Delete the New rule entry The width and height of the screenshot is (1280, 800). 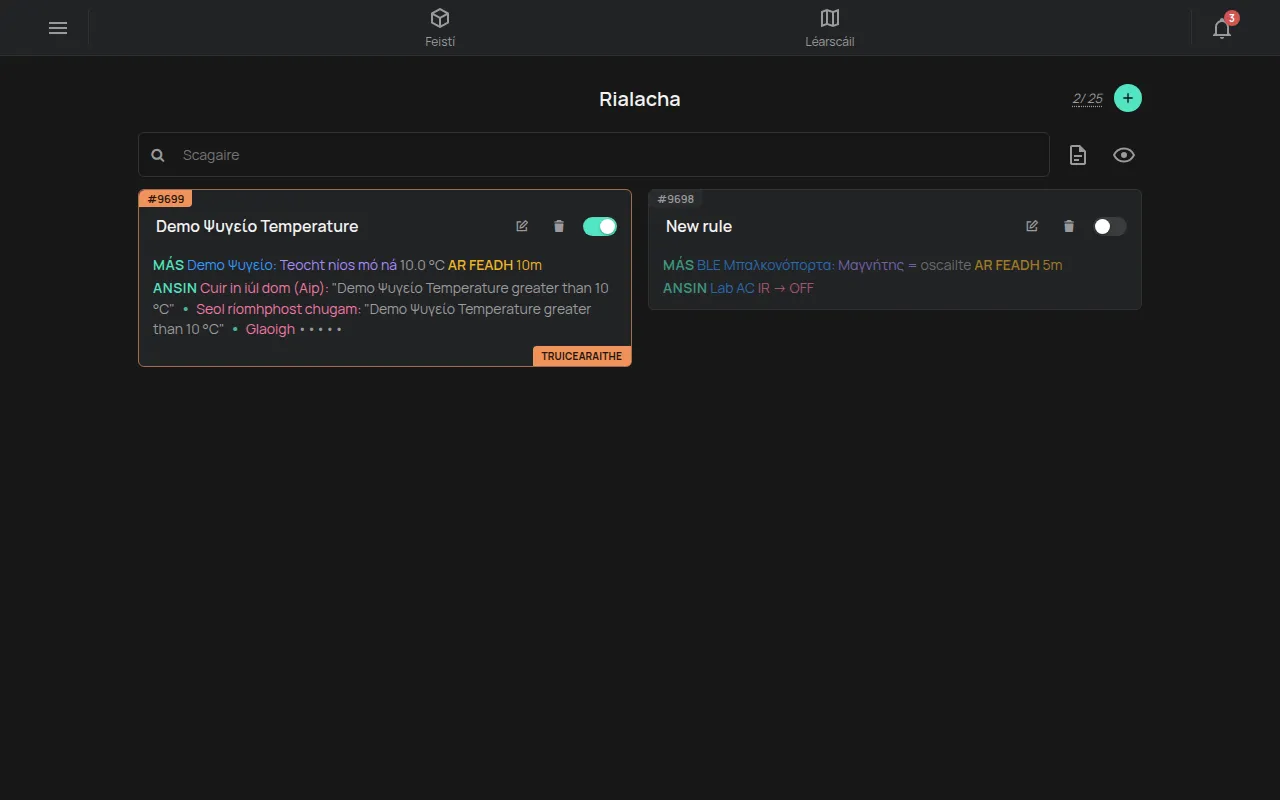point(1069,226)
